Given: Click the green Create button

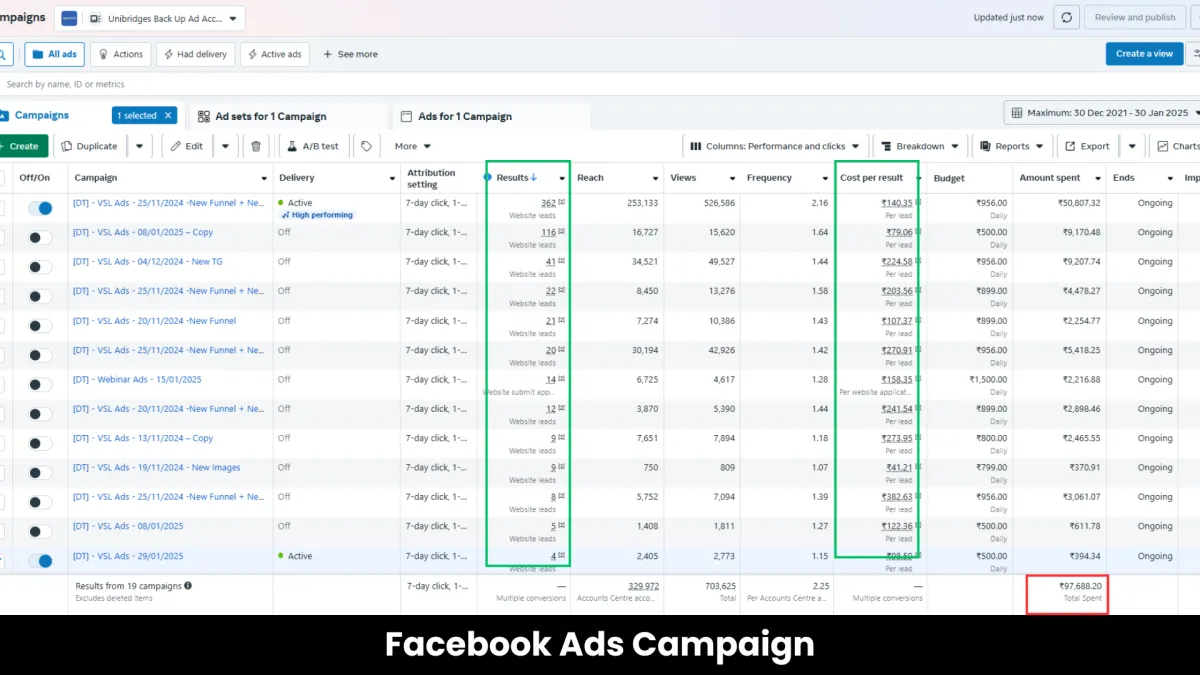Looking at the screenshot, I should pyautogui.click(x=22, y=146).
